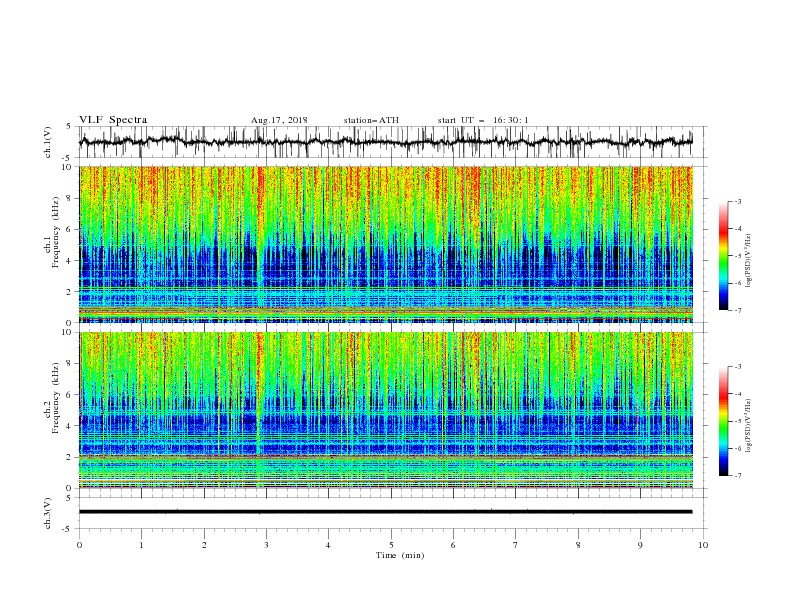Pick the ch.1 PSD color scale bar
This screenshot has height=612, width=792.
click(723, 256)
